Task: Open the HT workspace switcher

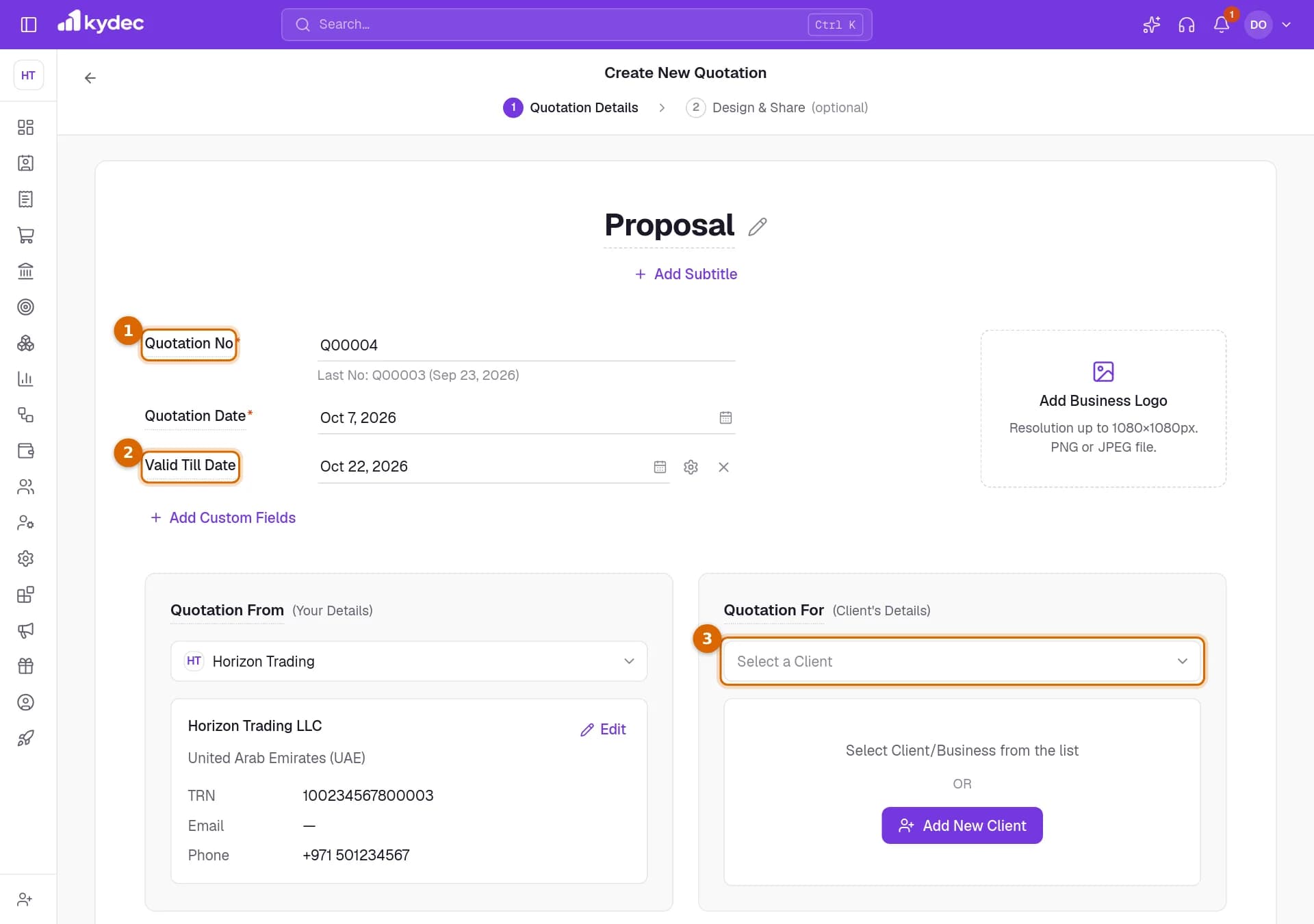Action: [28, 75]
